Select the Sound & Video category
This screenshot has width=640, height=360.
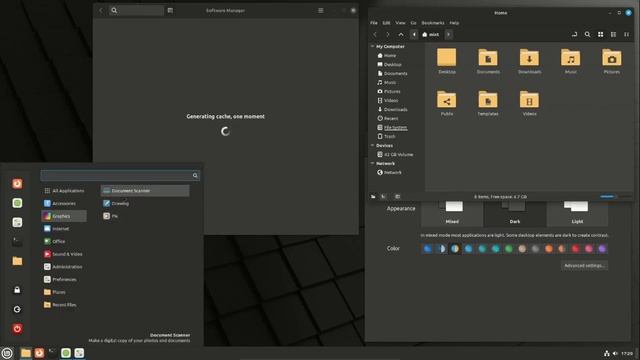click(x=64, y=254)
